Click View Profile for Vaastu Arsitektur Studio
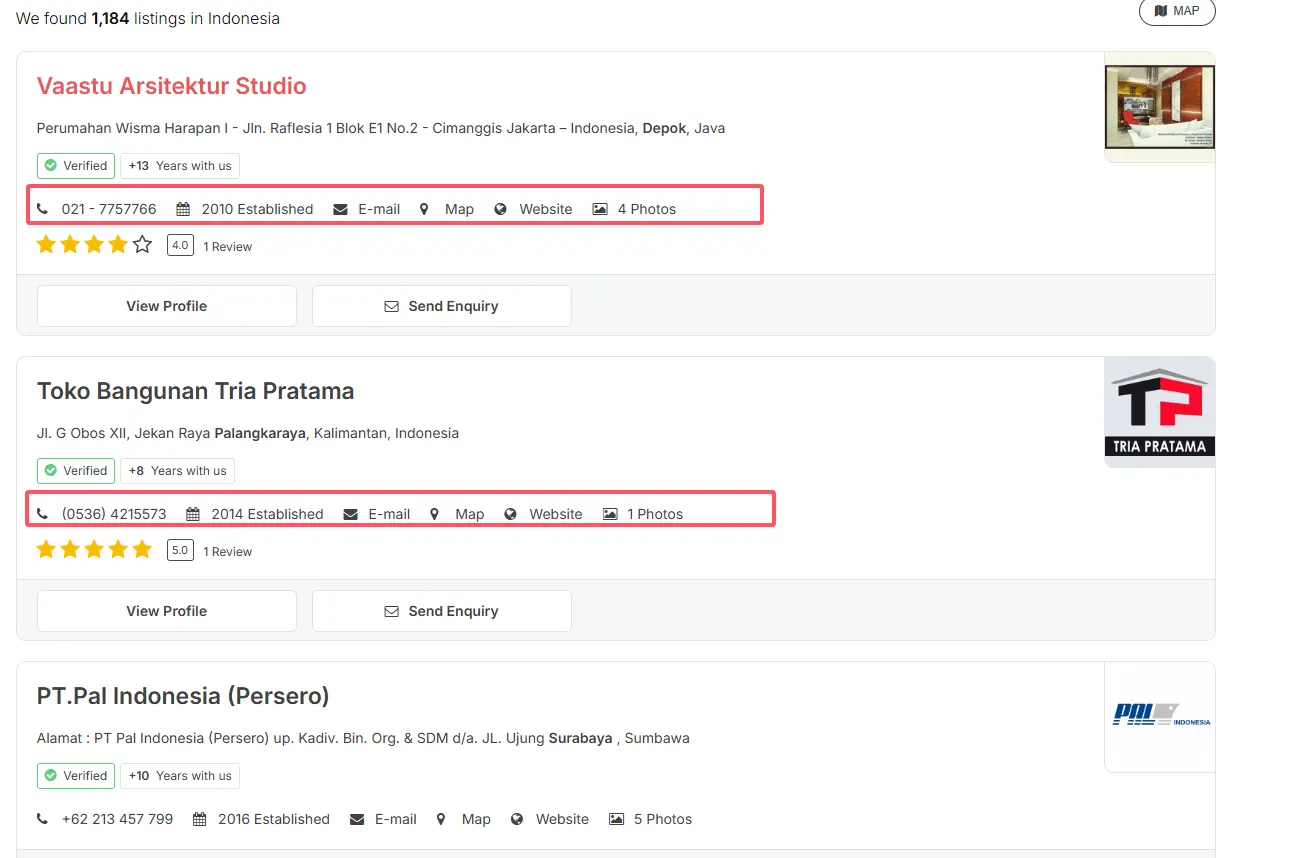Viewport: 1308px width, 858px height. pyautogui.click(x=166, y=306)
